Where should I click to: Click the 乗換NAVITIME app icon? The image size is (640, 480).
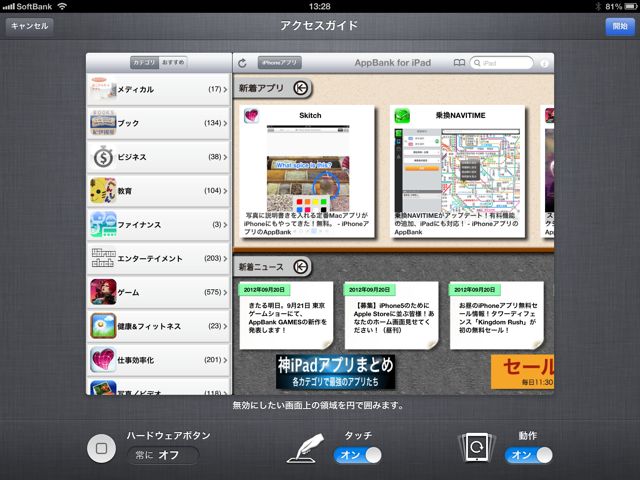(x=402, y=116)
